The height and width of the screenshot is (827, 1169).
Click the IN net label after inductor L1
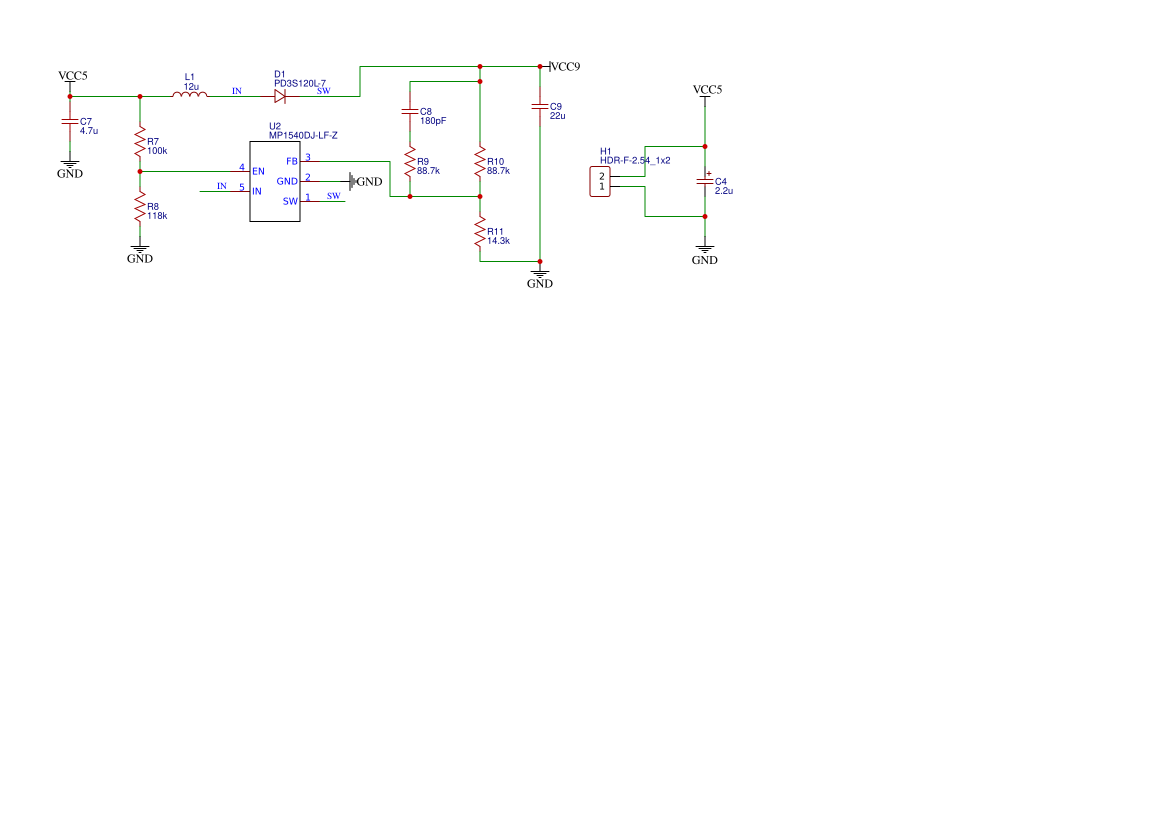pyautogui.click(x=236, y=91)
